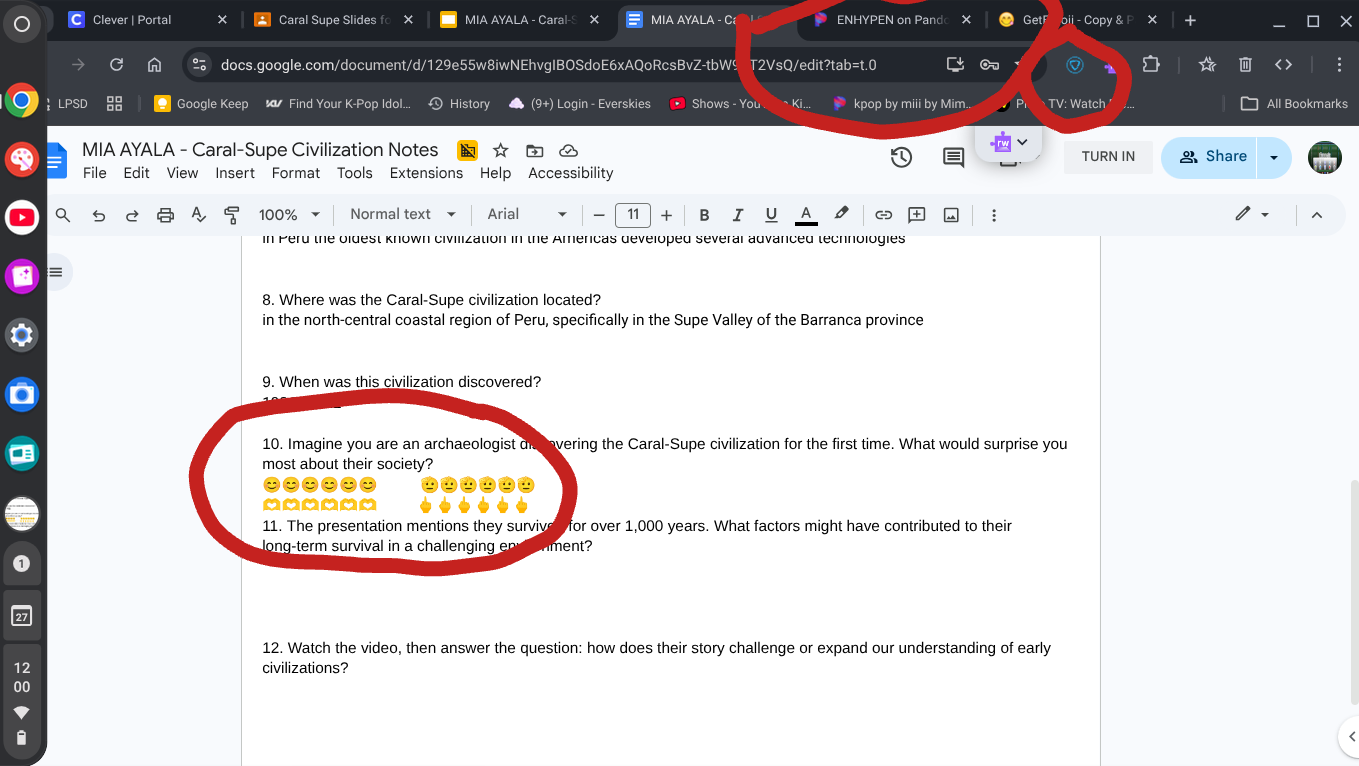Open the All Bookmarks folder

1294,103
